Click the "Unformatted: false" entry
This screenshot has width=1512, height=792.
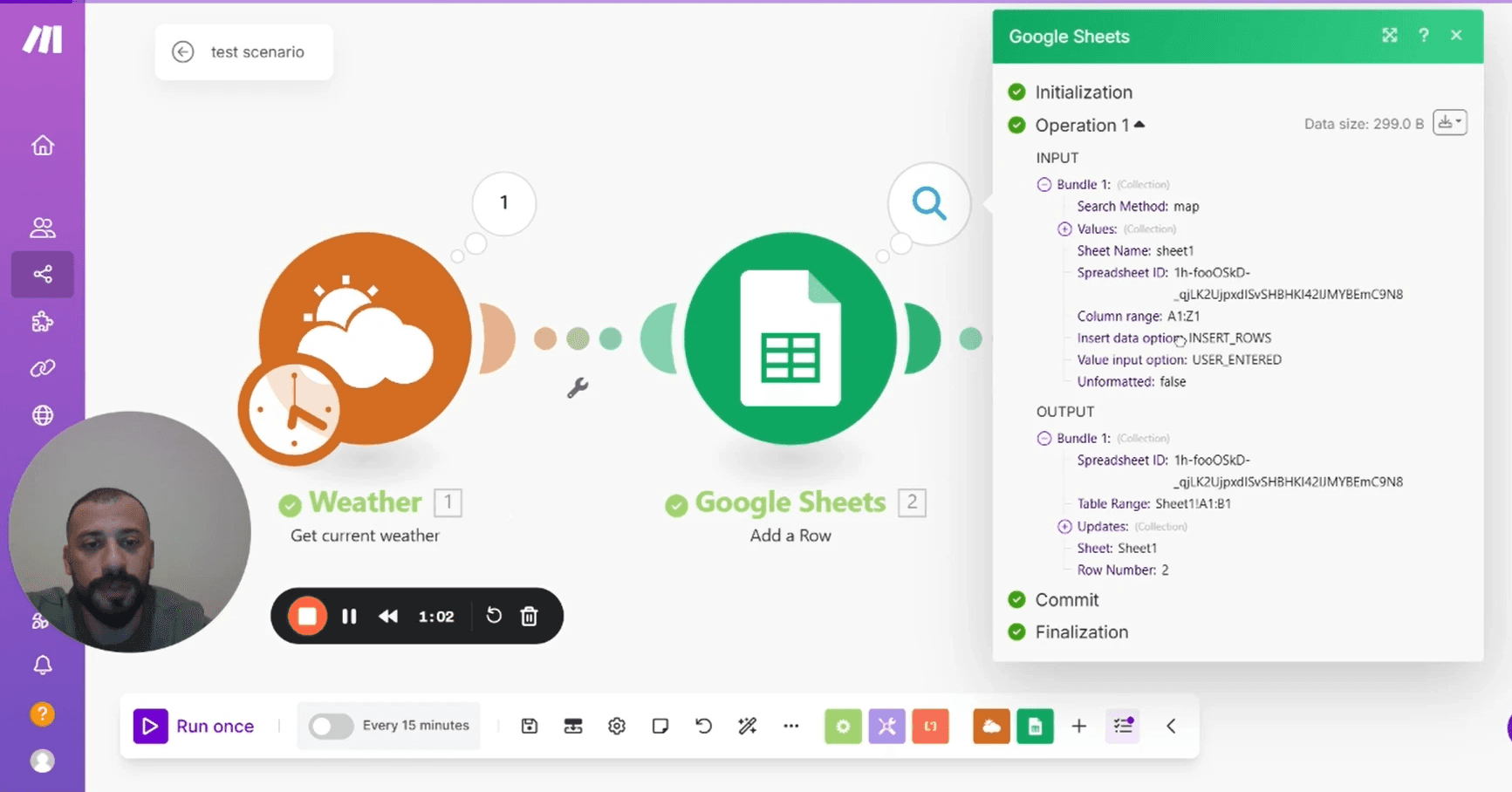pyautogui.click(x=1132, y=381)
